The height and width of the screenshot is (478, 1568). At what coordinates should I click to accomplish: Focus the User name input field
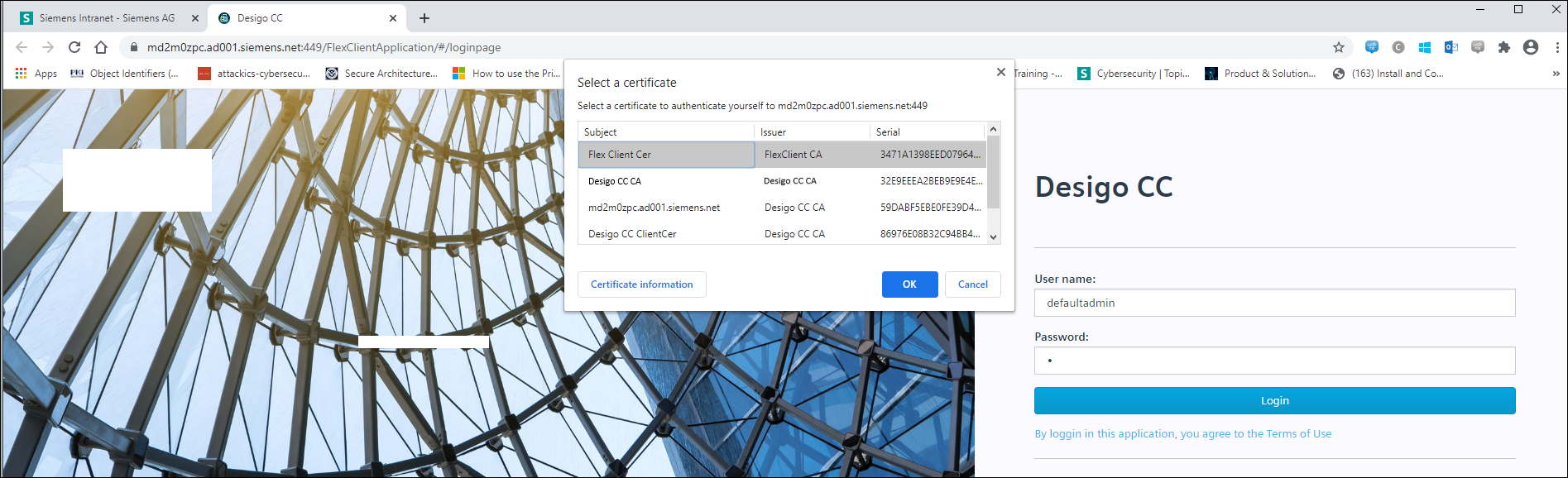click(1274, 303)
